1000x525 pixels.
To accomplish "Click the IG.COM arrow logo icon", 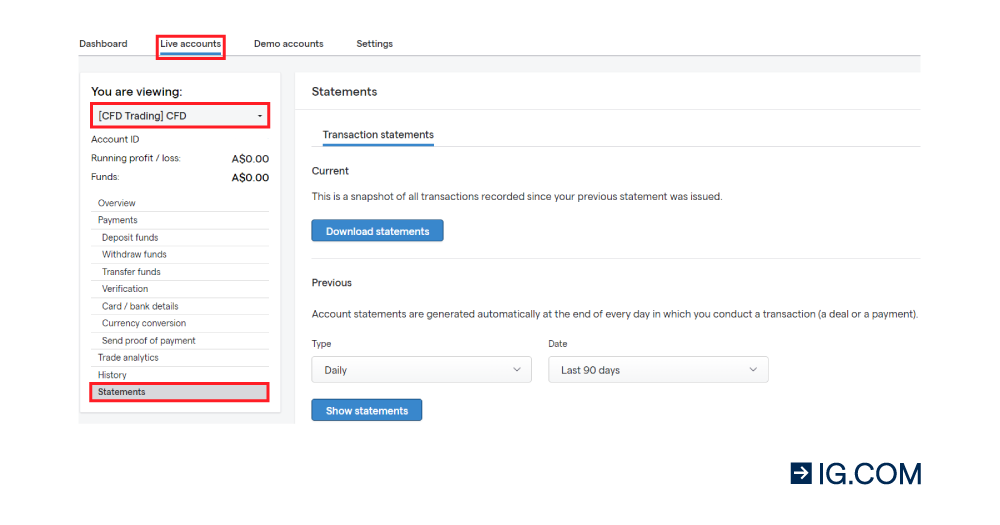I will coord(801,473).
